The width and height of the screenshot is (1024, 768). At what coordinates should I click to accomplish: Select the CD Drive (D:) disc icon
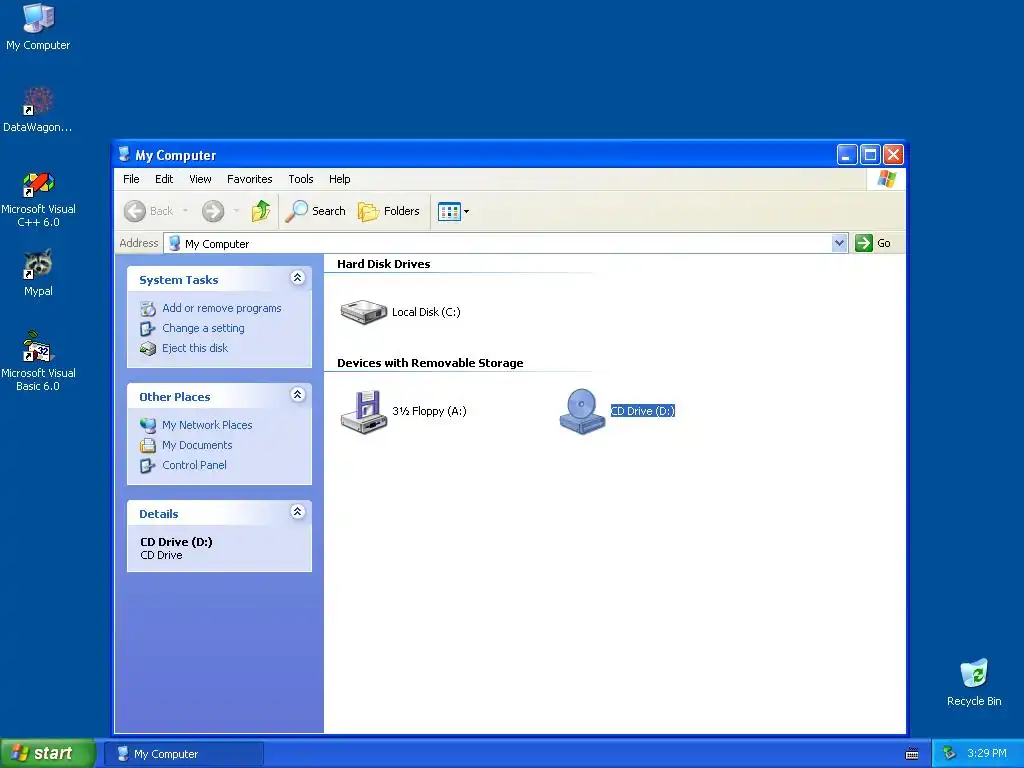582,411
